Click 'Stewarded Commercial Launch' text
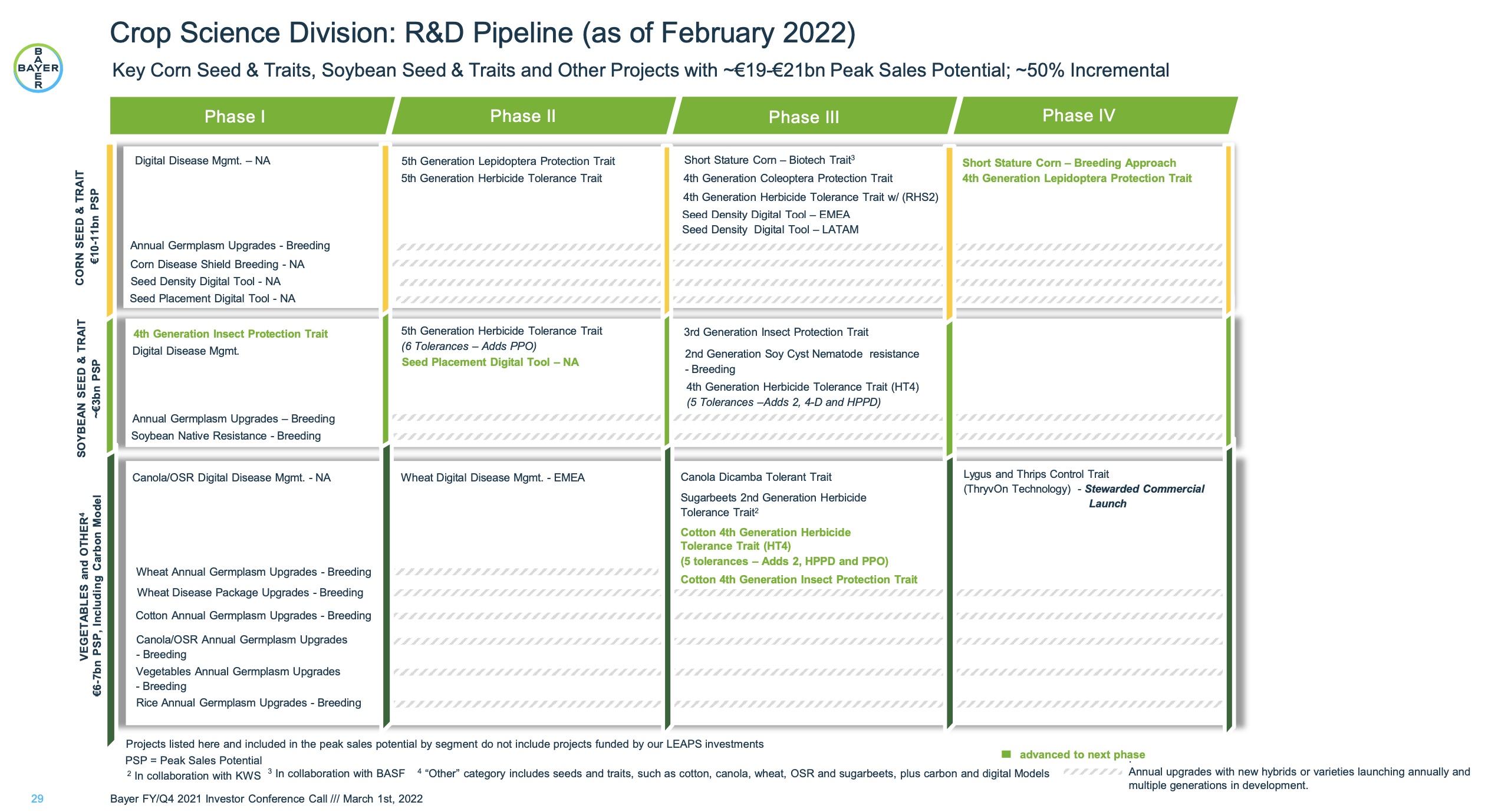This screenshot has width=1488, height=812. (x=1144, y=496)
